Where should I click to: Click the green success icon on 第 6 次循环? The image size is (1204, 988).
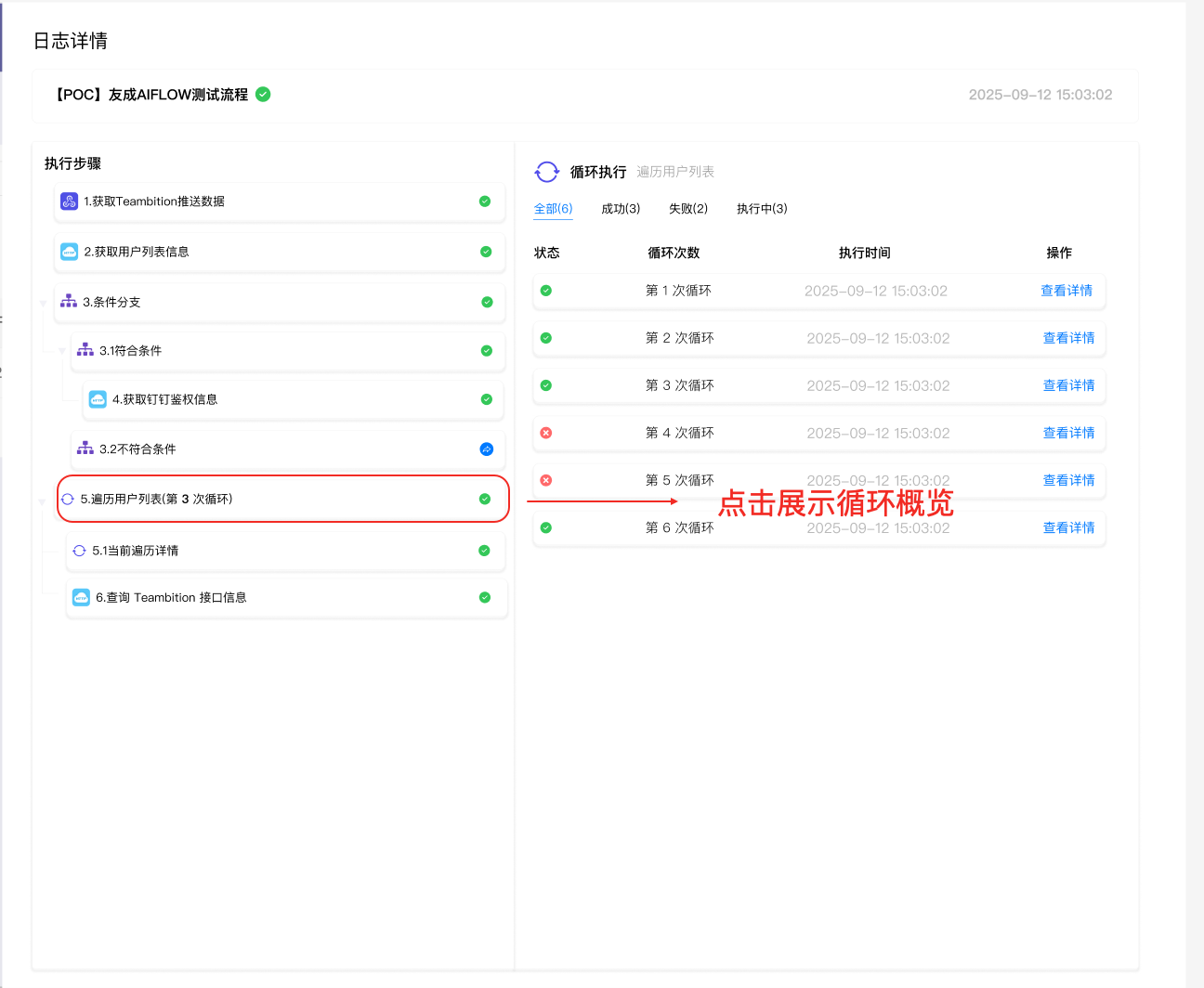(546, 527)
